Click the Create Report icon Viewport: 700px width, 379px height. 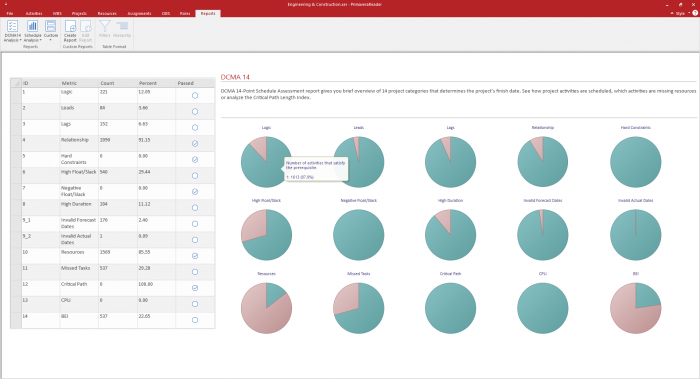pos(70,26)
